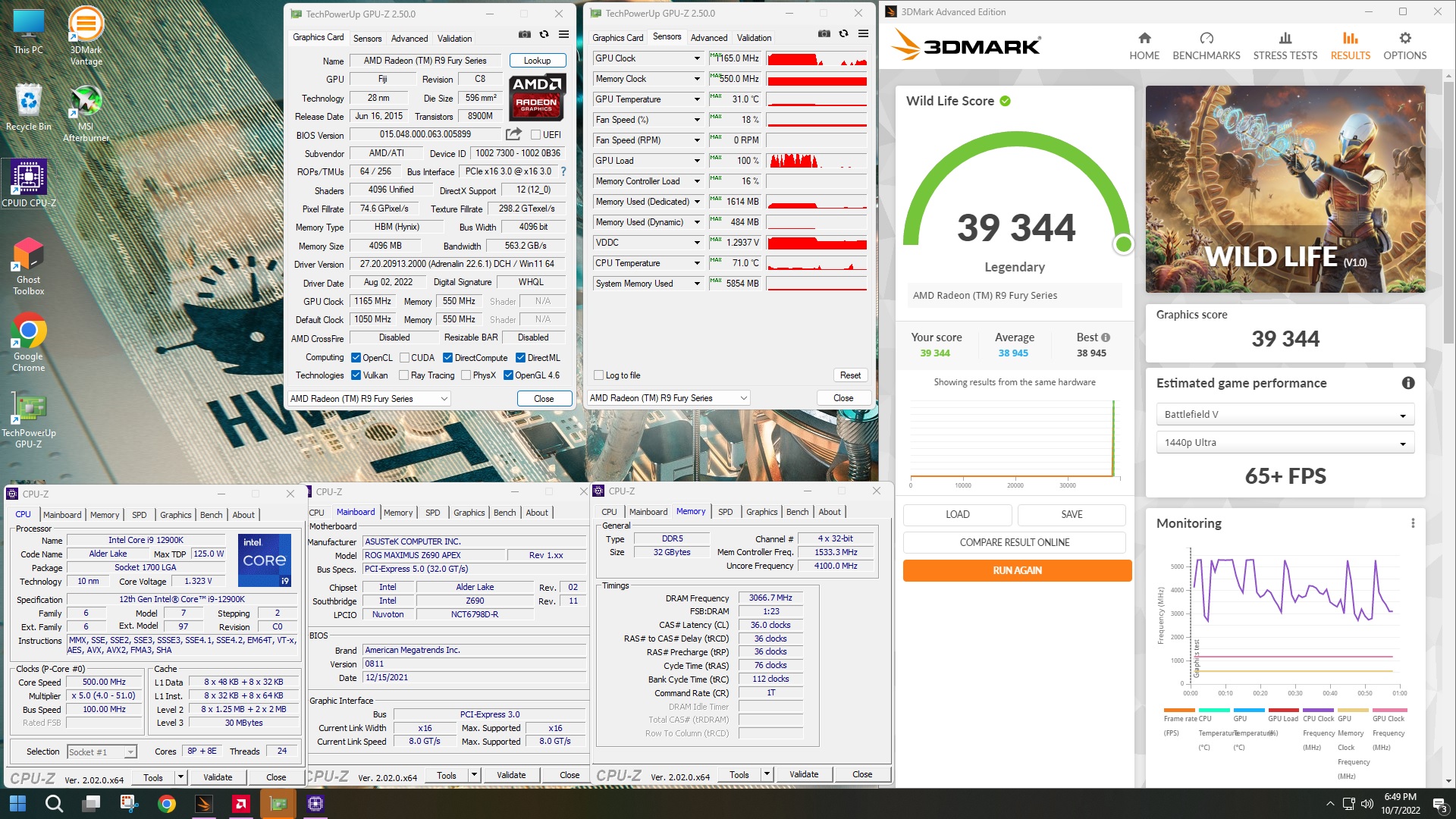The image size is (1456, 819).
Task: Open RESULTS tab in 3DMark
Action: (1350, 46)
